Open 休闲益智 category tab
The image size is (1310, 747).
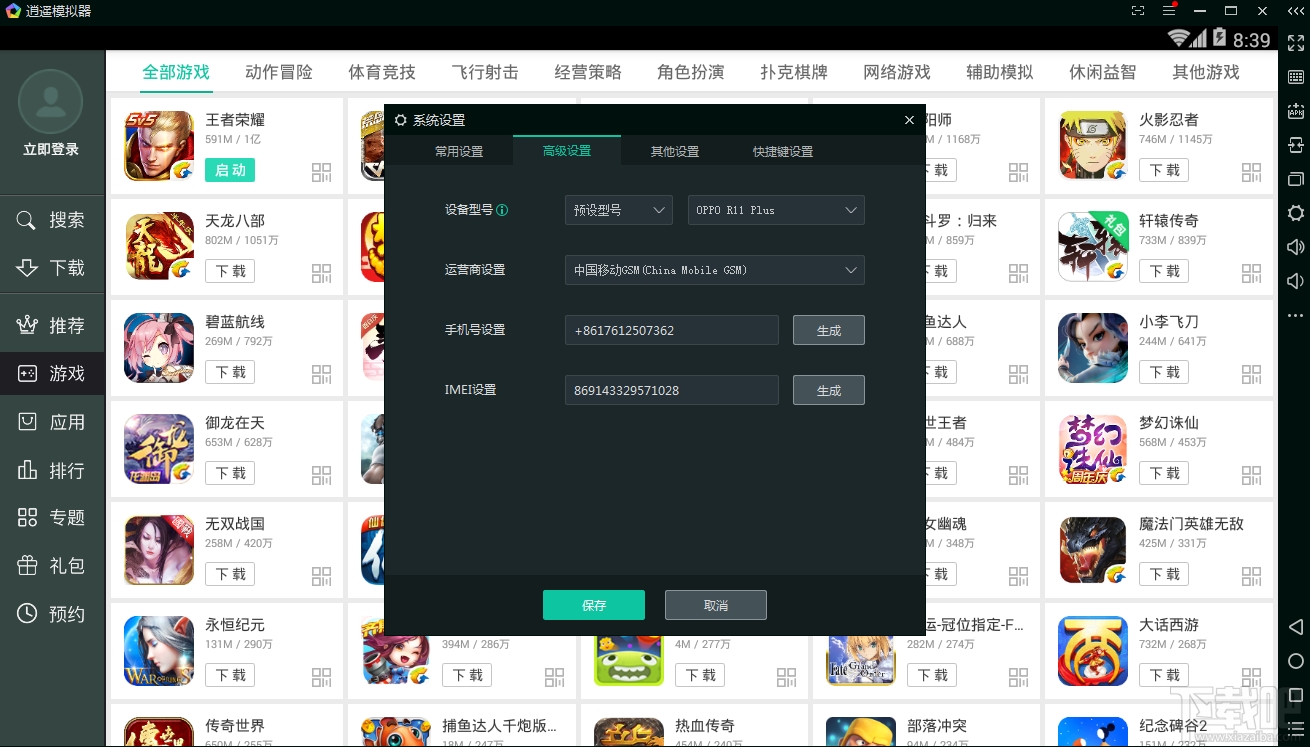pos(1103,72)
